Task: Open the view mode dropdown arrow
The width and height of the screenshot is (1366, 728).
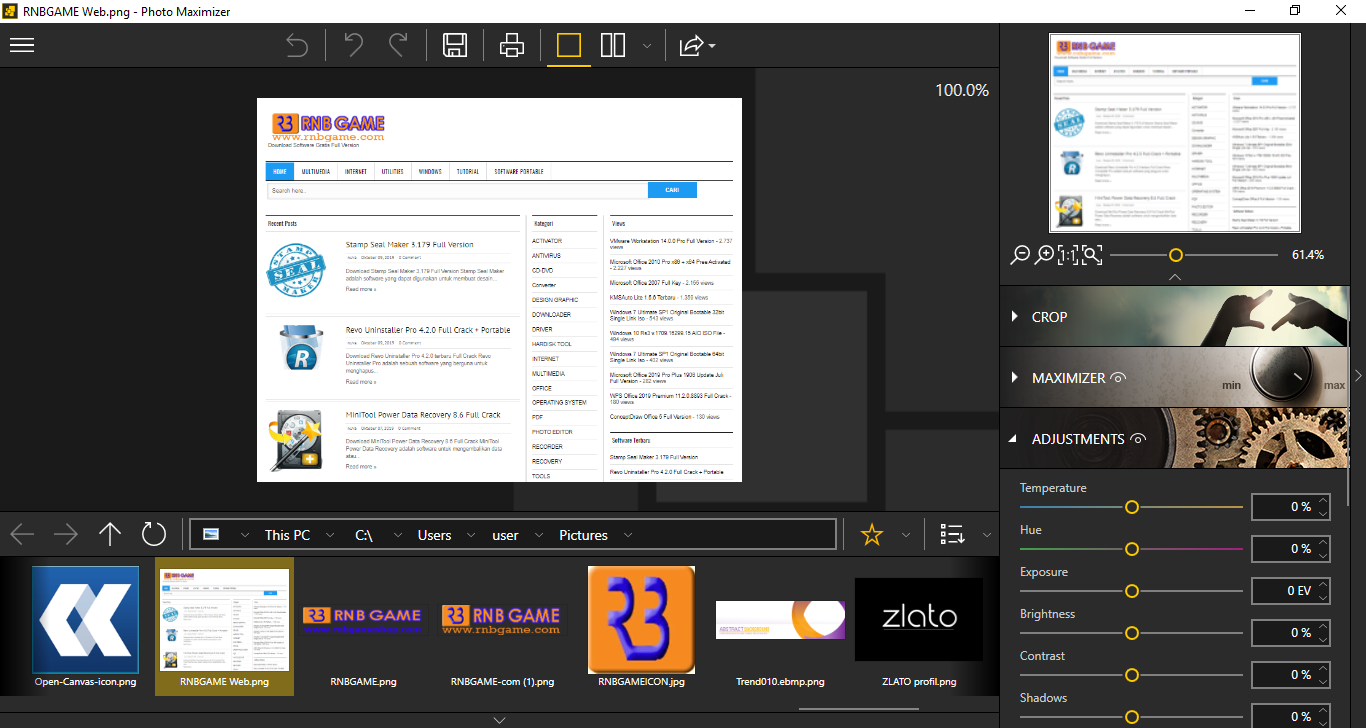Action: [647, 46]
